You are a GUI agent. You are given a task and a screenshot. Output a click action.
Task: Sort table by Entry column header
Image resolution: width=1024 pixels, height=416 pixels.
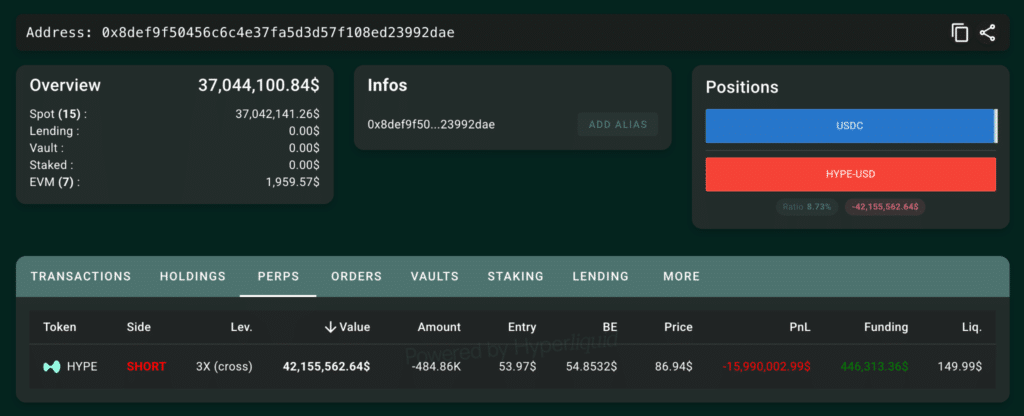click(x=522, y=327)
